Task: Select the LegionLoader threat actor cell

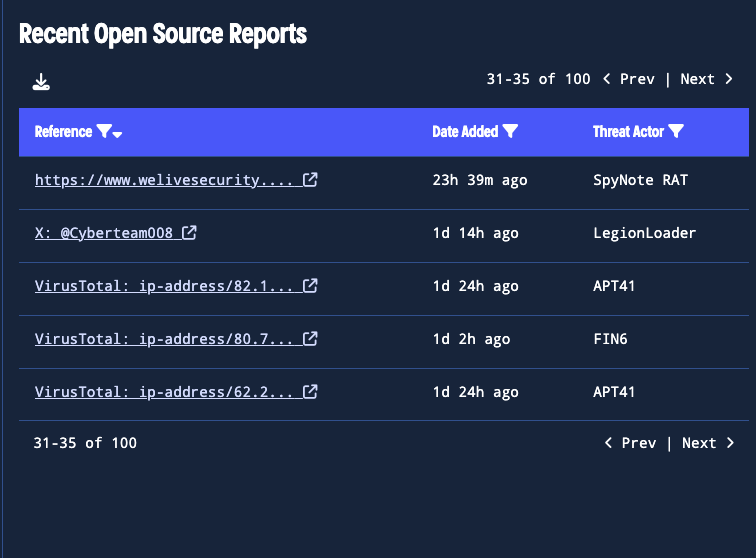Action: 645,233
